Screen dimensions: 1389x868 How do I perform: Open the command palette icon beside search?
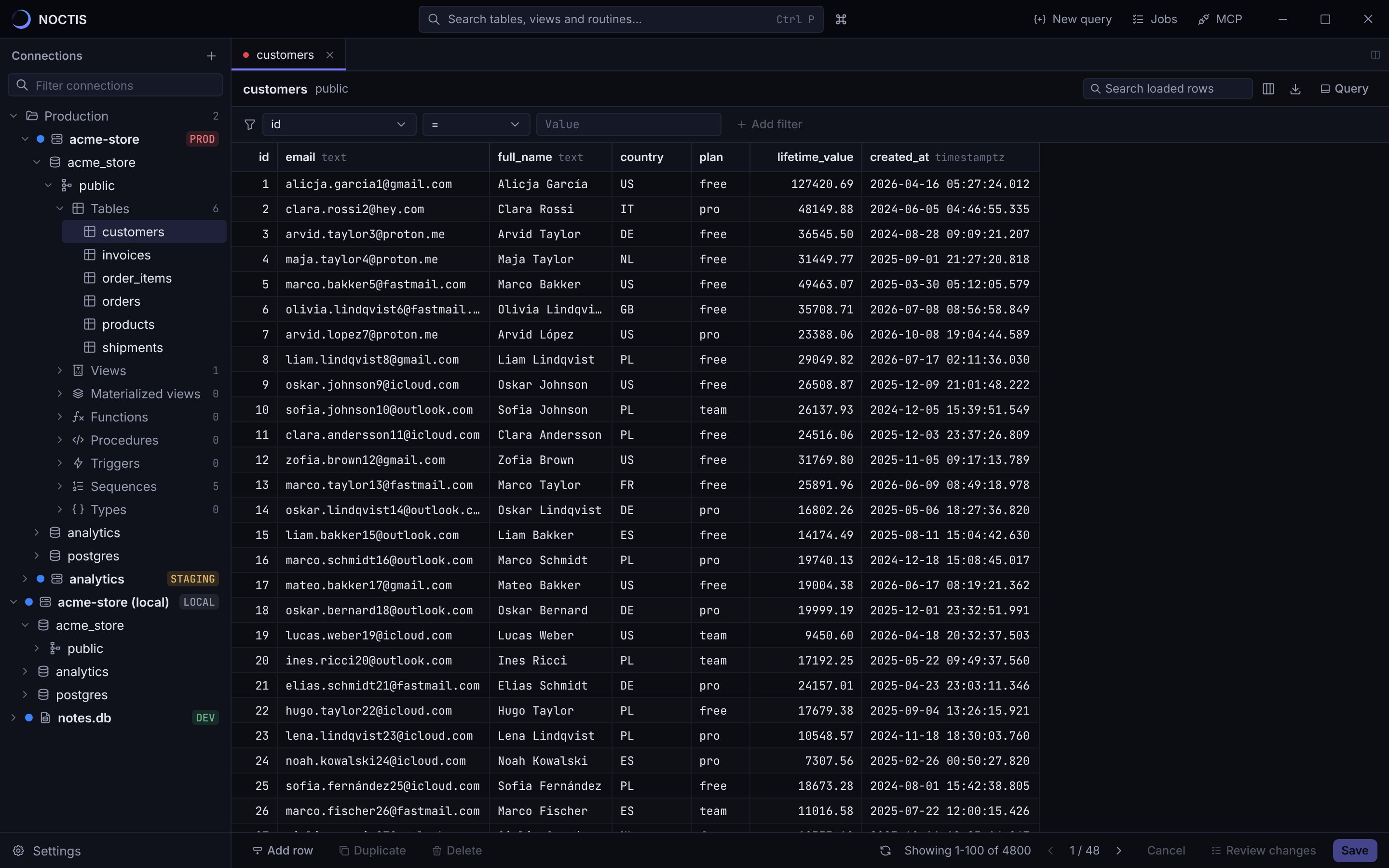841,19
